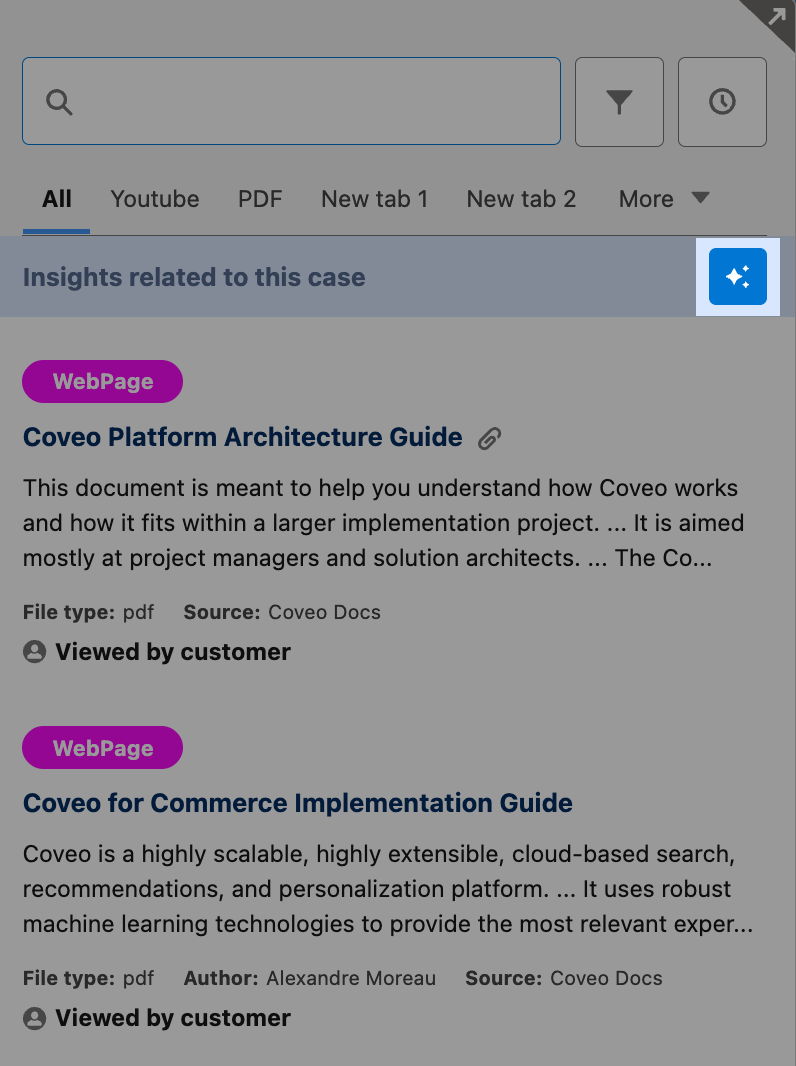Click WebPage badge above Architecture Guide

tap(103, 381)
